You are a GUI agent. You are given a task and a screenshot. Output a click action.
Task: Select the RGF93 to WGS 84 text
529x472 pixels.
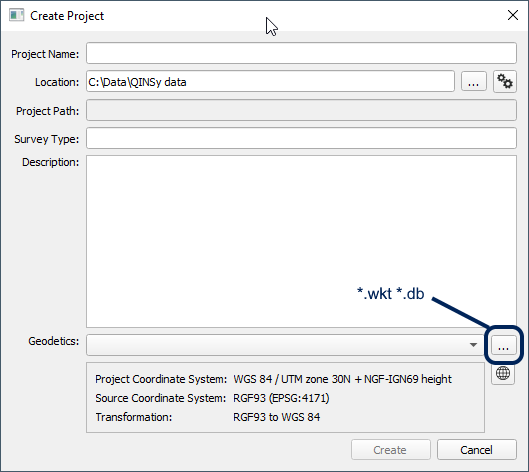pos(276,417)
